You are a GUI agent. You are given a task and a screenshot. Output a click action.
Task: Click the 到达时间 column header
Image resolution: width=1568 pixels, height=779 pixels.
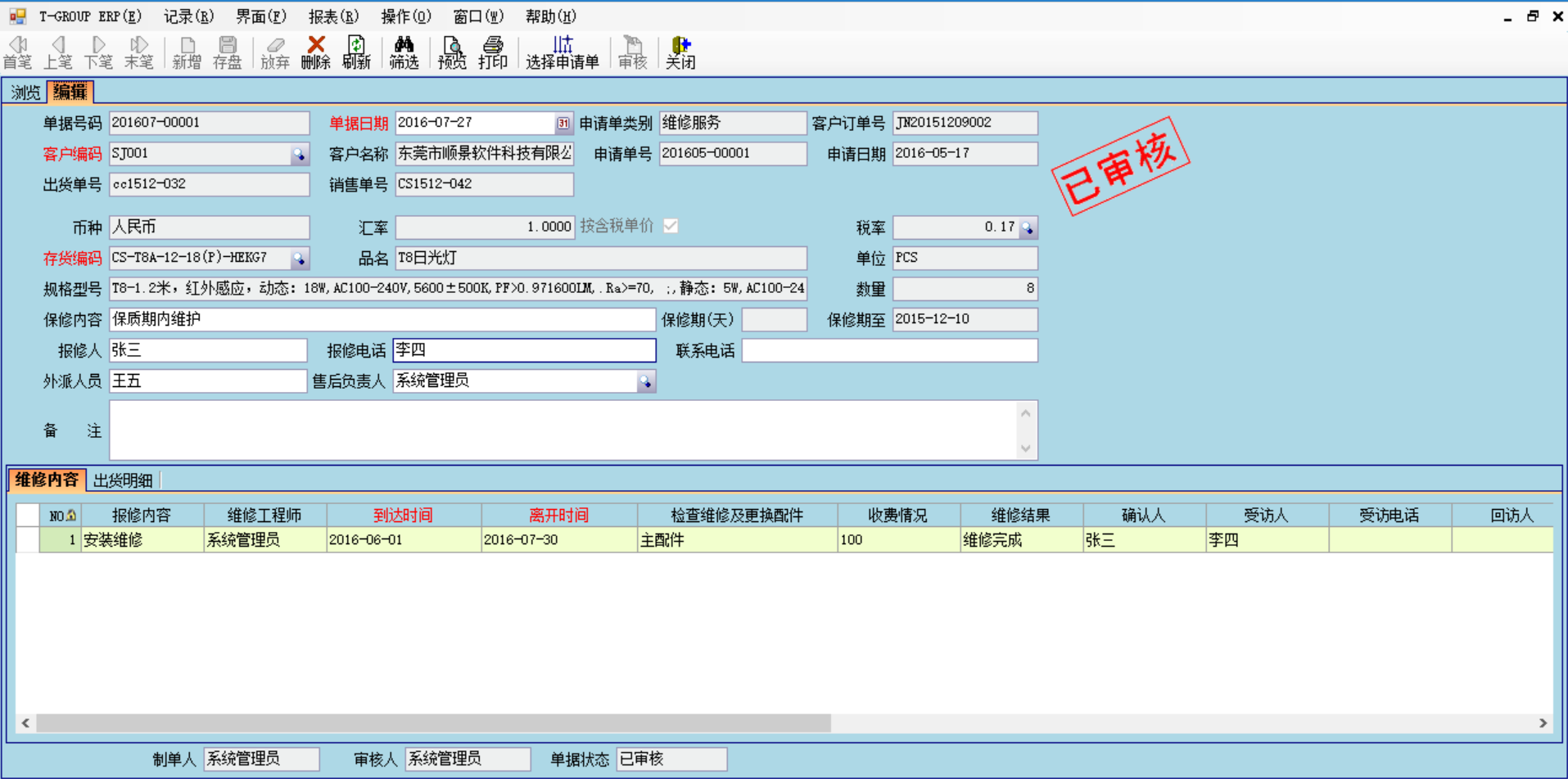click(x=404, y=516)
